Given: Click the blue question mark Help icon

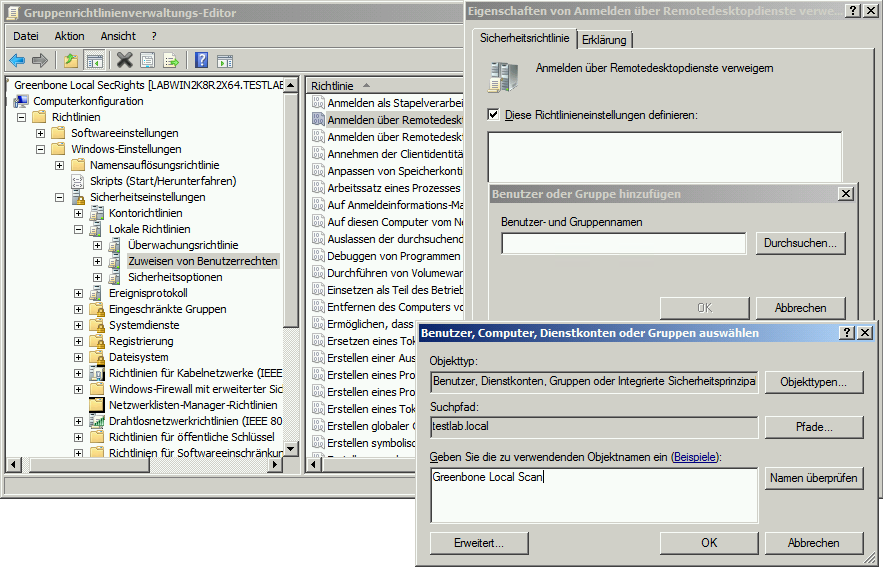Looking at the screenshot, I should [201, 61].
